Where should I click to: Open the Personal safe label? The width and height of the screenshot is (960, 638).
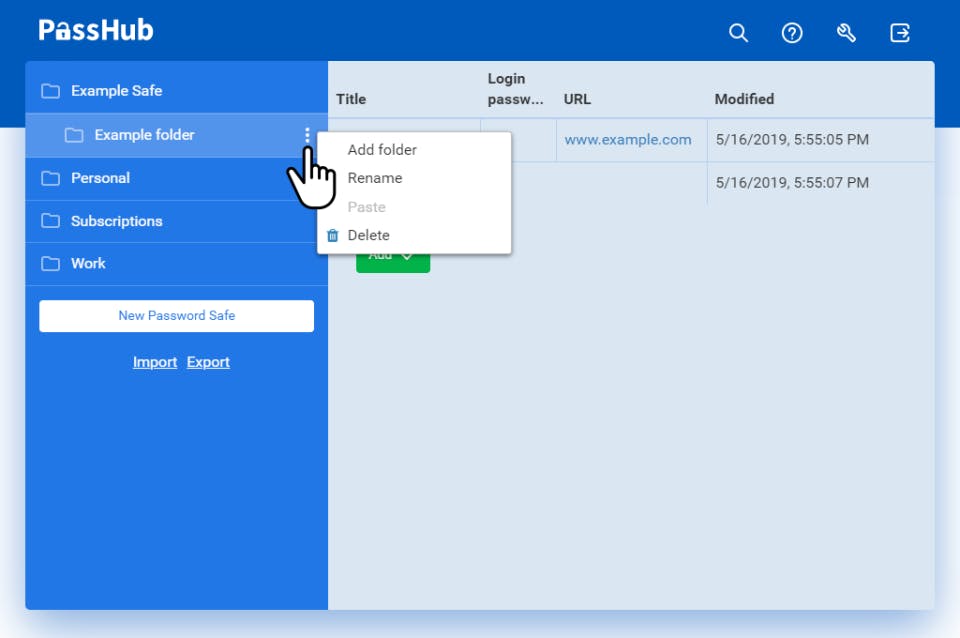(x=100, y=178)
